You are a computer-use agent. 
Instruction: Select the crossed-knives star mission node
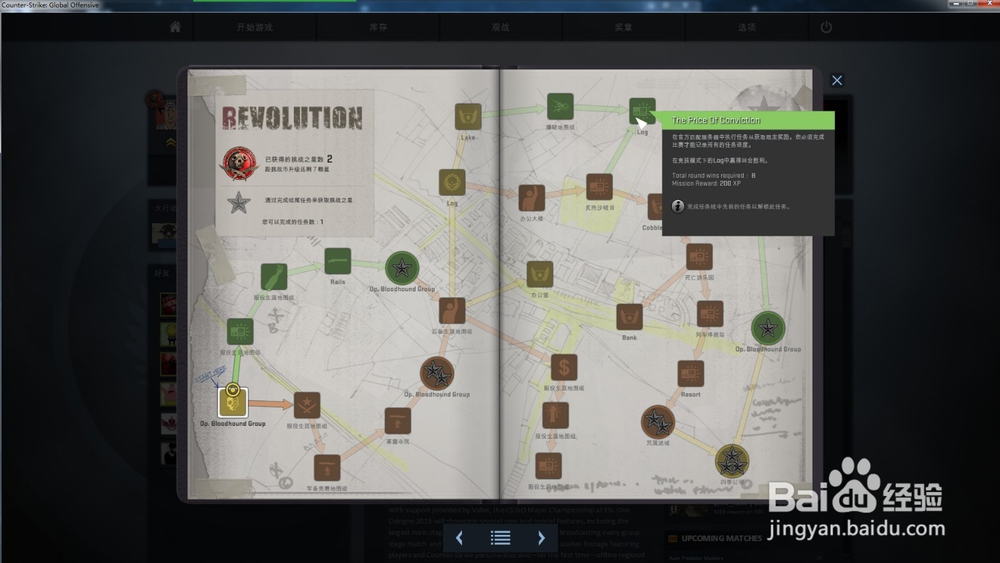click(x=307, y=406)
